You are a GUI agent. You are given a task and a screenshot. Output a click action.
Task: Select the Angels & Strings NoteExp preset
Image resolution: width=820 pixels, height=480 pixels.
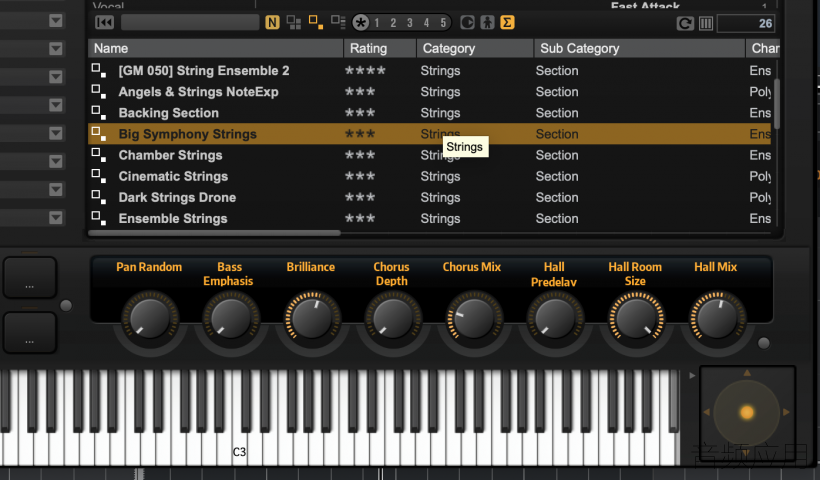pyautogui.click(x=198, y=92)
